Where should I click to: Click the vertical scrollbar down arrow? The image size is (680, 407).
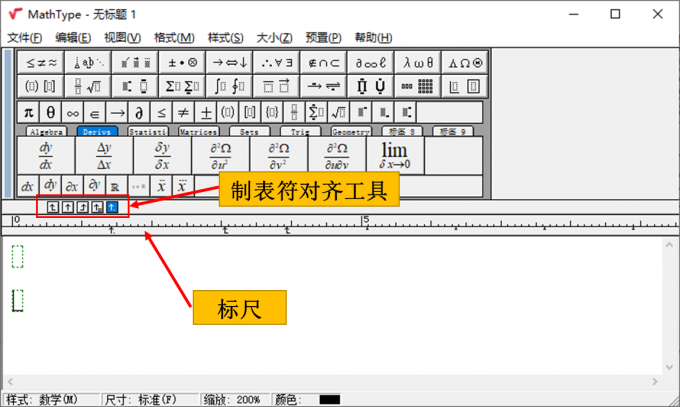669,367
